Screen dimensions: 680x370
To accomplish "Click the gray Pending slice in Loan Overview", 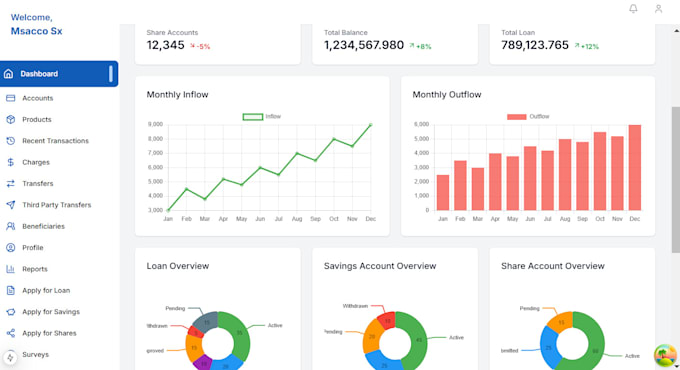I will tap(207, 322).
